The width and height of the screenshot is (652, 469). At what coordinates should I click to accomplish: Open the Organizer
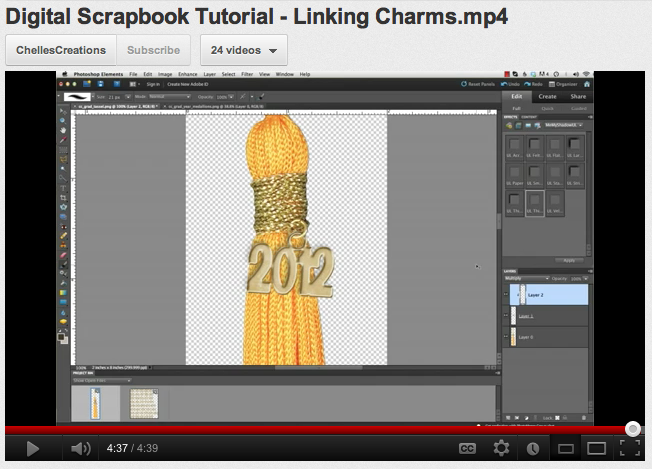tap(563, 84)
